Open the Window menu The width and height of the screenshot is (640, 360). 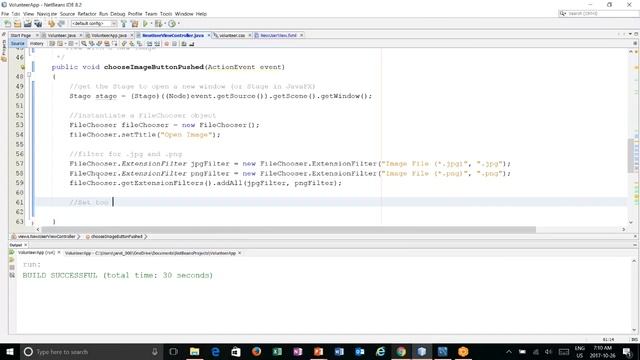point(184,14)
